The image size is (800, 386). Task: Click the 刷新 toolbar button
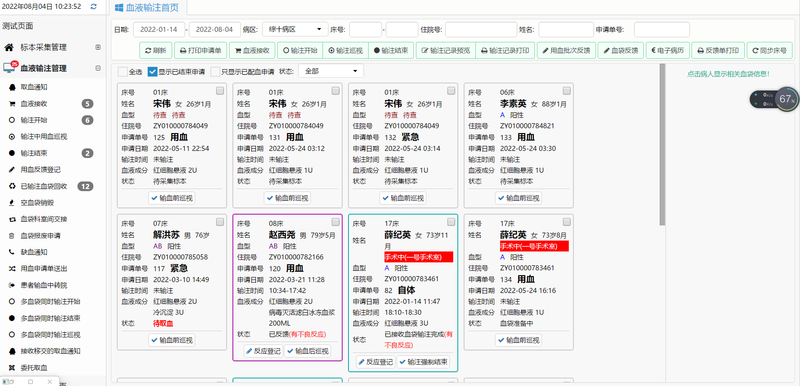156,50
